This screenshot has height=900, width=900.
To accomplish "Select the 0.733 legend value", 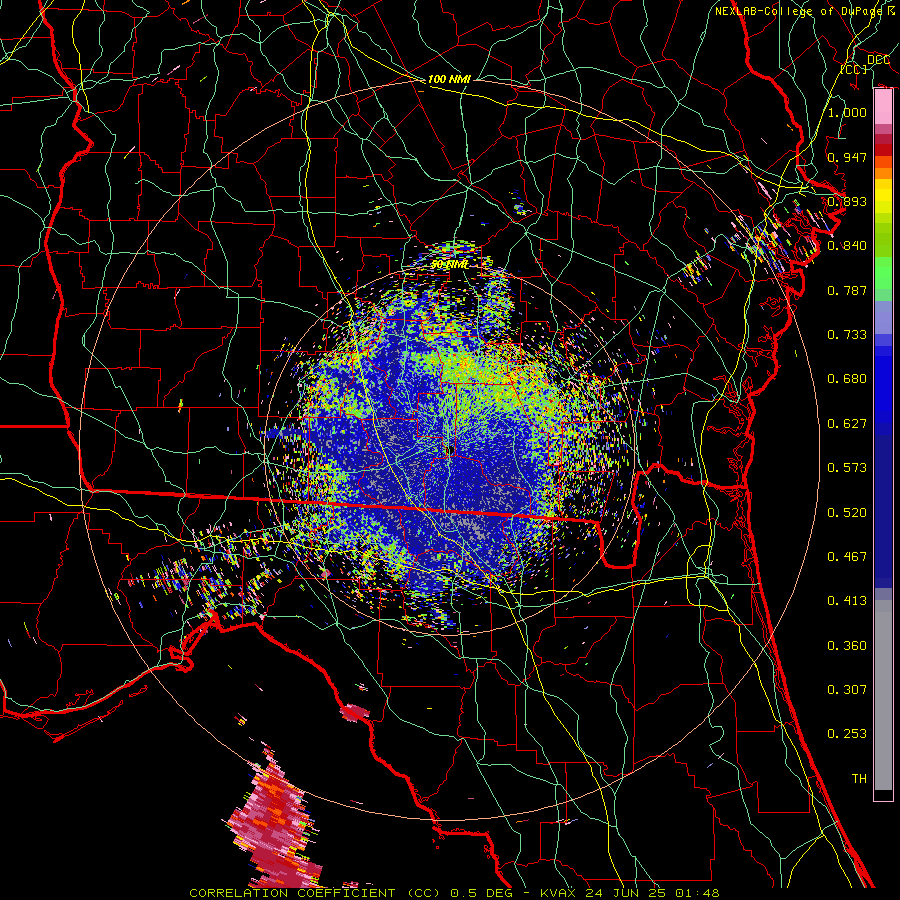I will pyautogui.click(x=847, y=334).
